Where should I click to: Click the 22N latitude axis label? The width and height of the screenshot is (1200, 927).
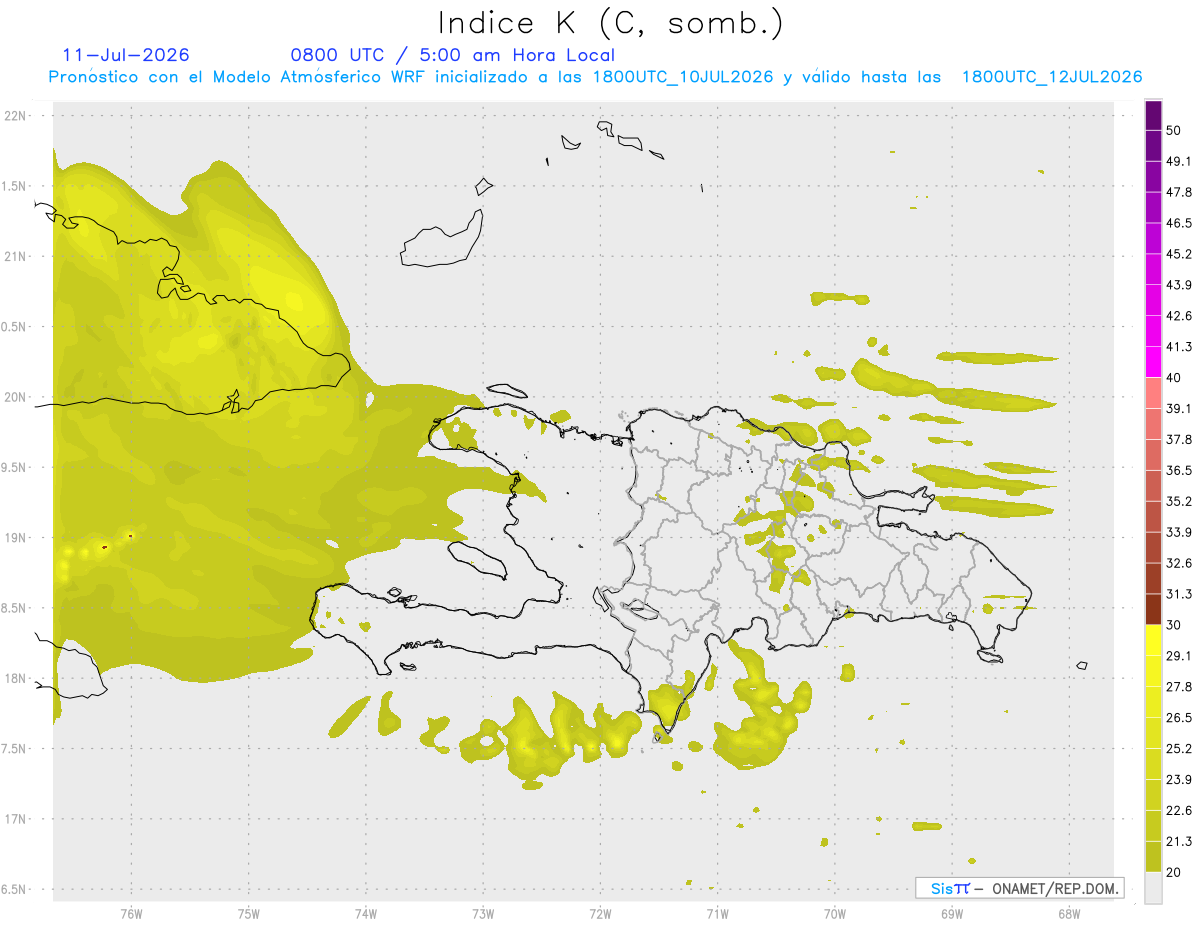[x=15, y=116]
